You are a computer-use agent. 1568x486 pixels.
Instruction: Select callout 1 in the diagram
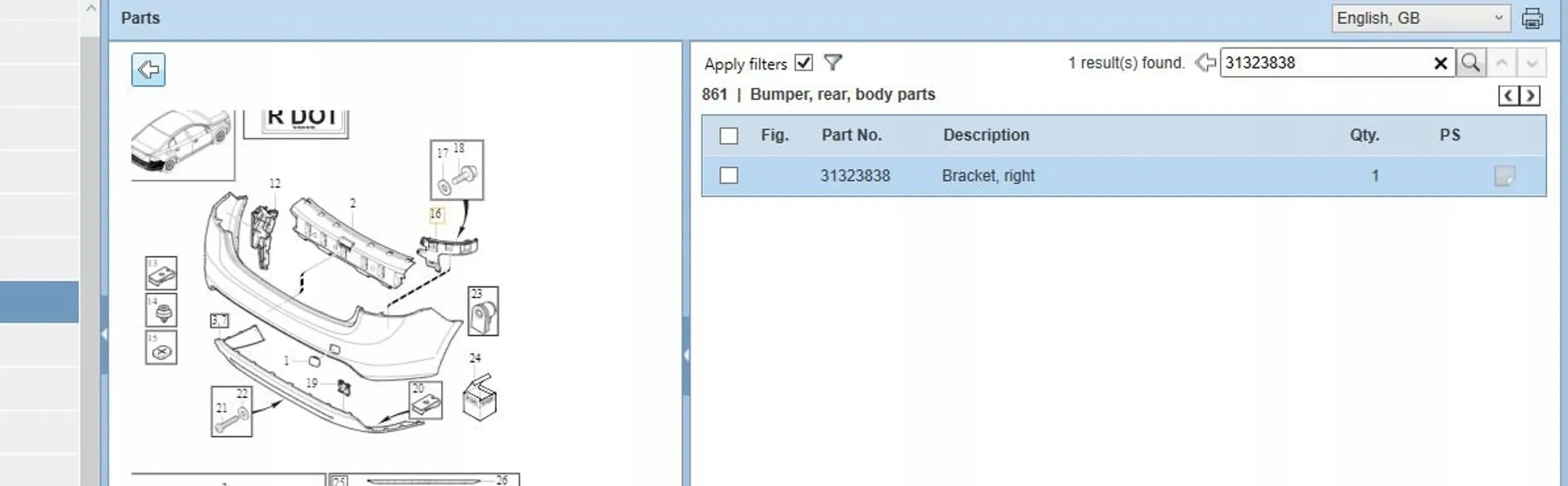[x=287, y=361]
